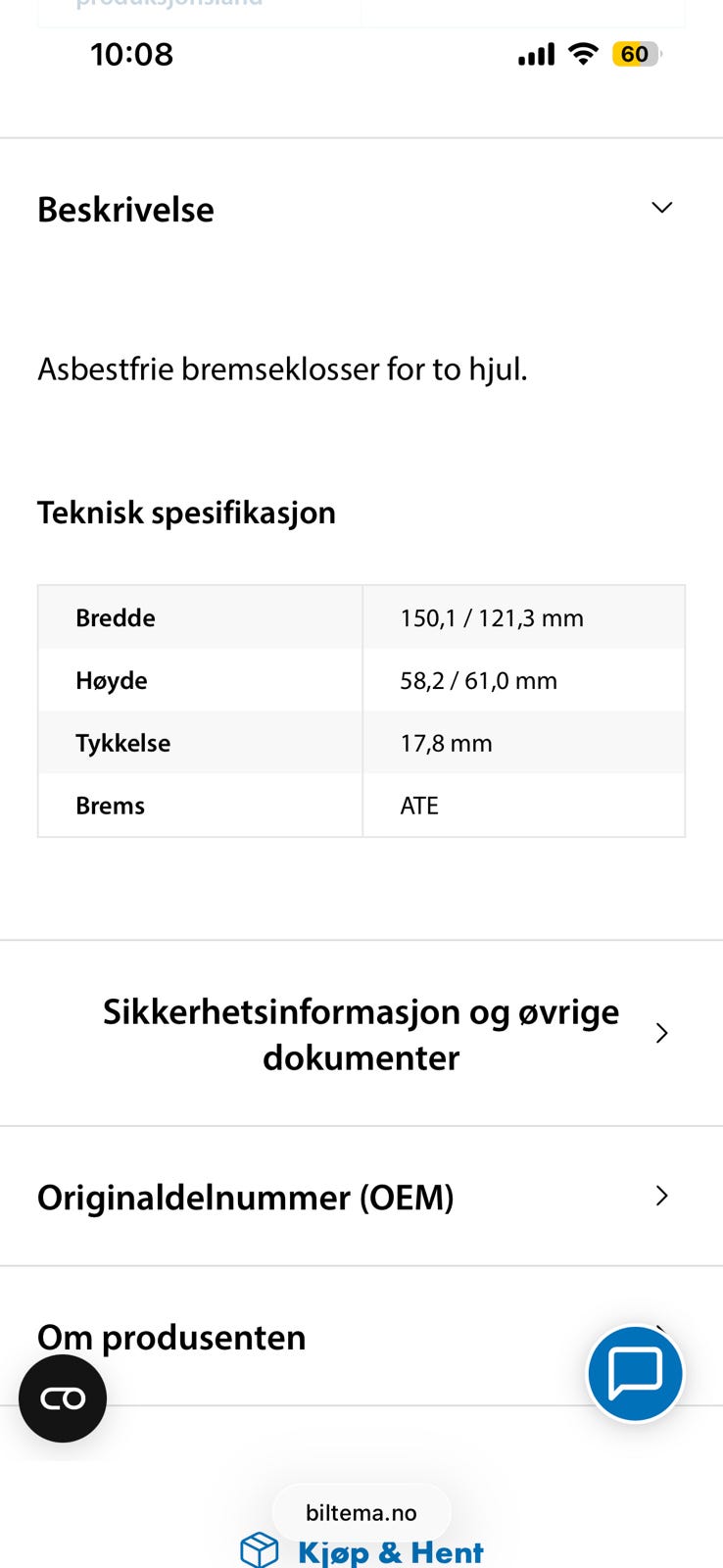Tap the Tykkelse 17,8 mm value
This screenshot has width=723, height=1568.
(446, 744)
